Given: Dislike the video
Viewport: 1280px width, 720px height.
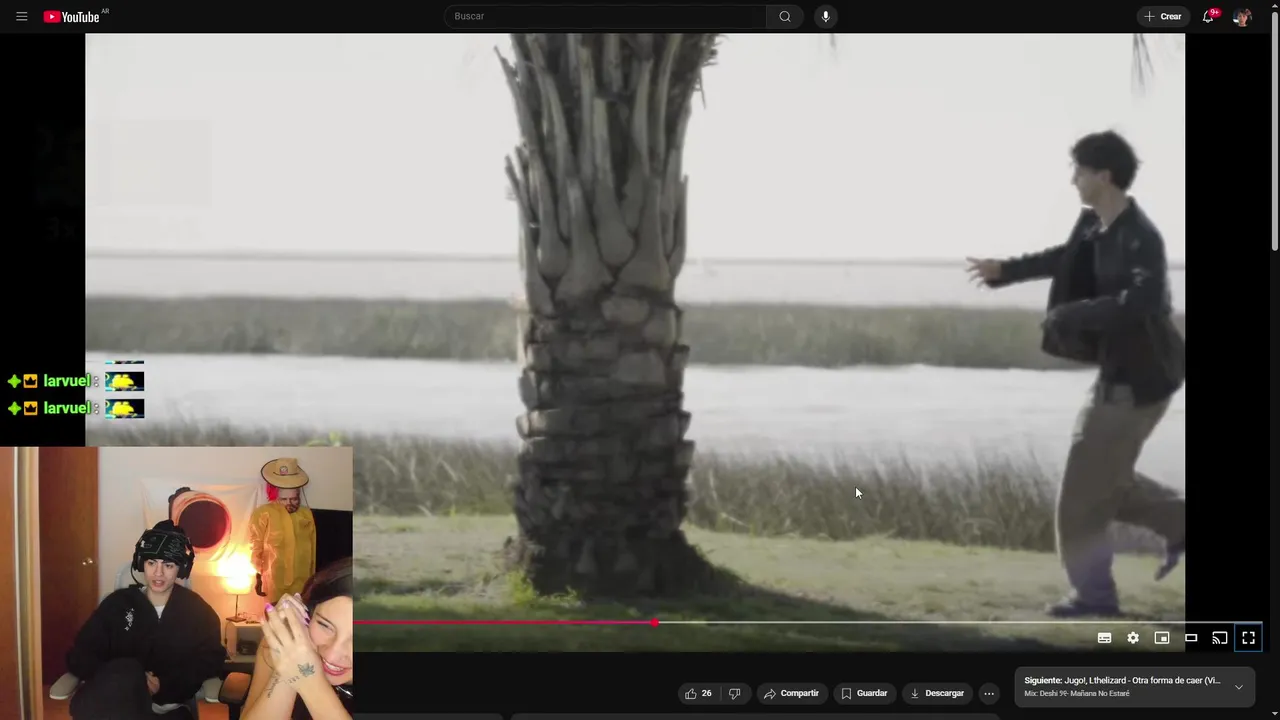Looking at the screenshot, I should click(734, 693).
